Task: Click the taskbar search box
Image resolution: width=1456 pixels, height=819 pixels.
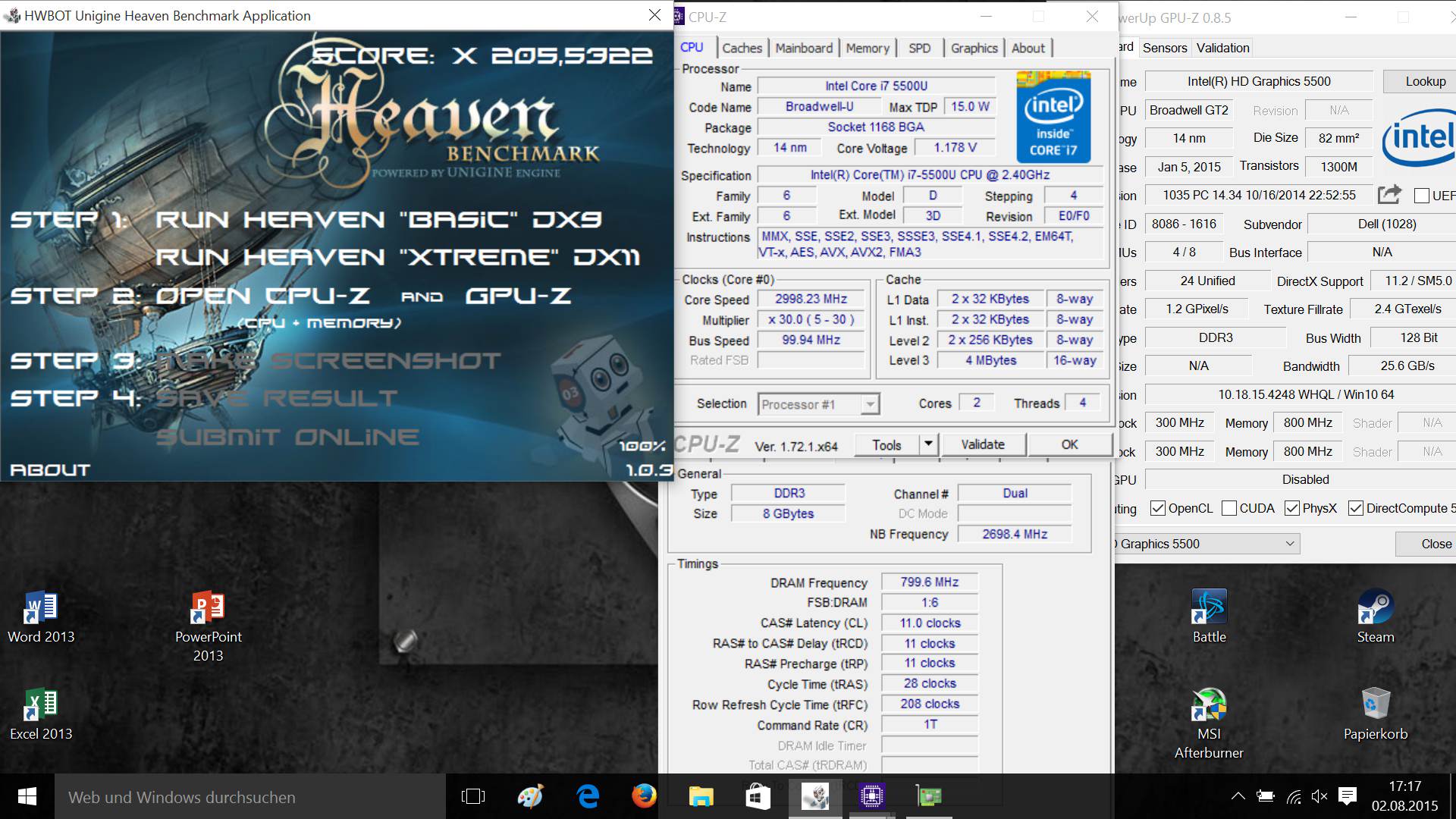Action: 250,797
